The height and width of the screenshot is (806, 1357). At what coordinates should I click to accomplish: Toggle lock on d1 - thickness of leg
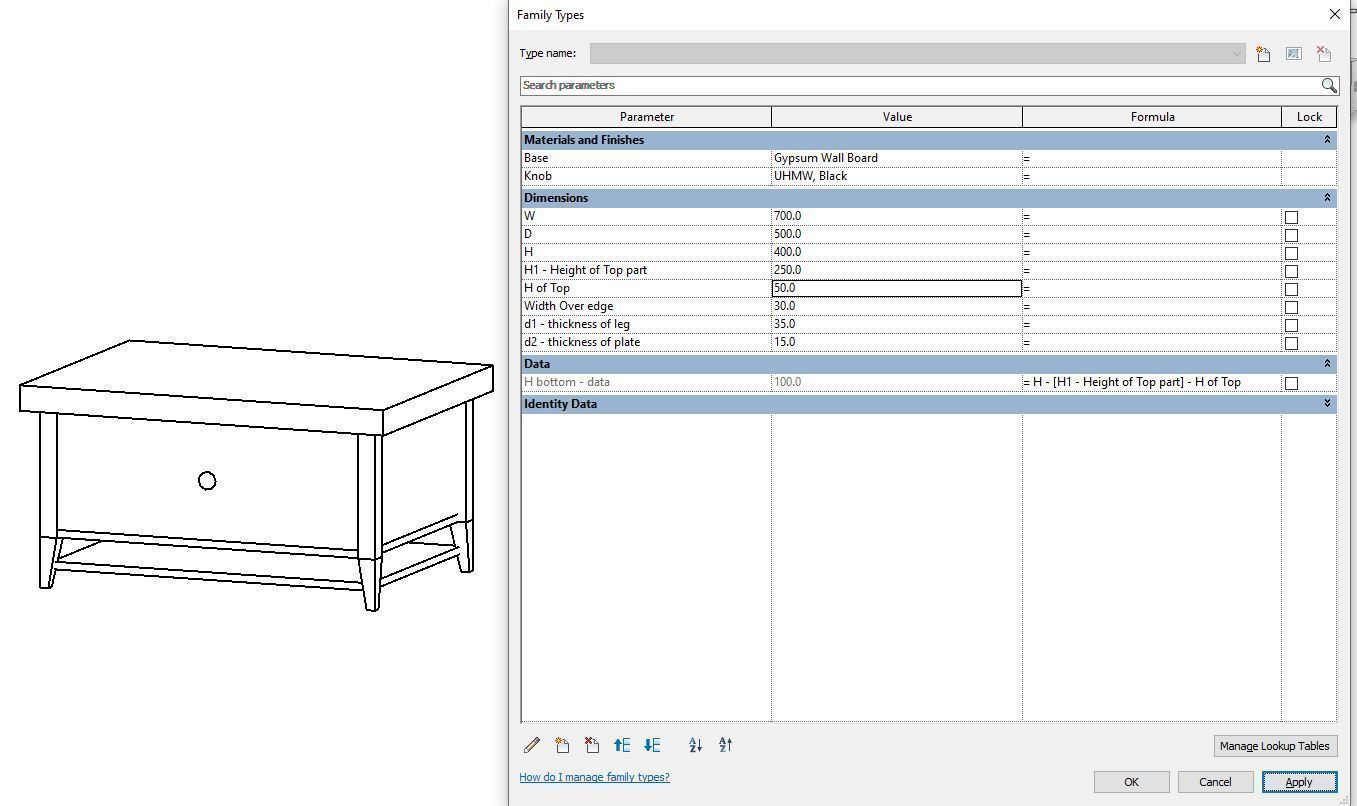tap(1291, 324)
